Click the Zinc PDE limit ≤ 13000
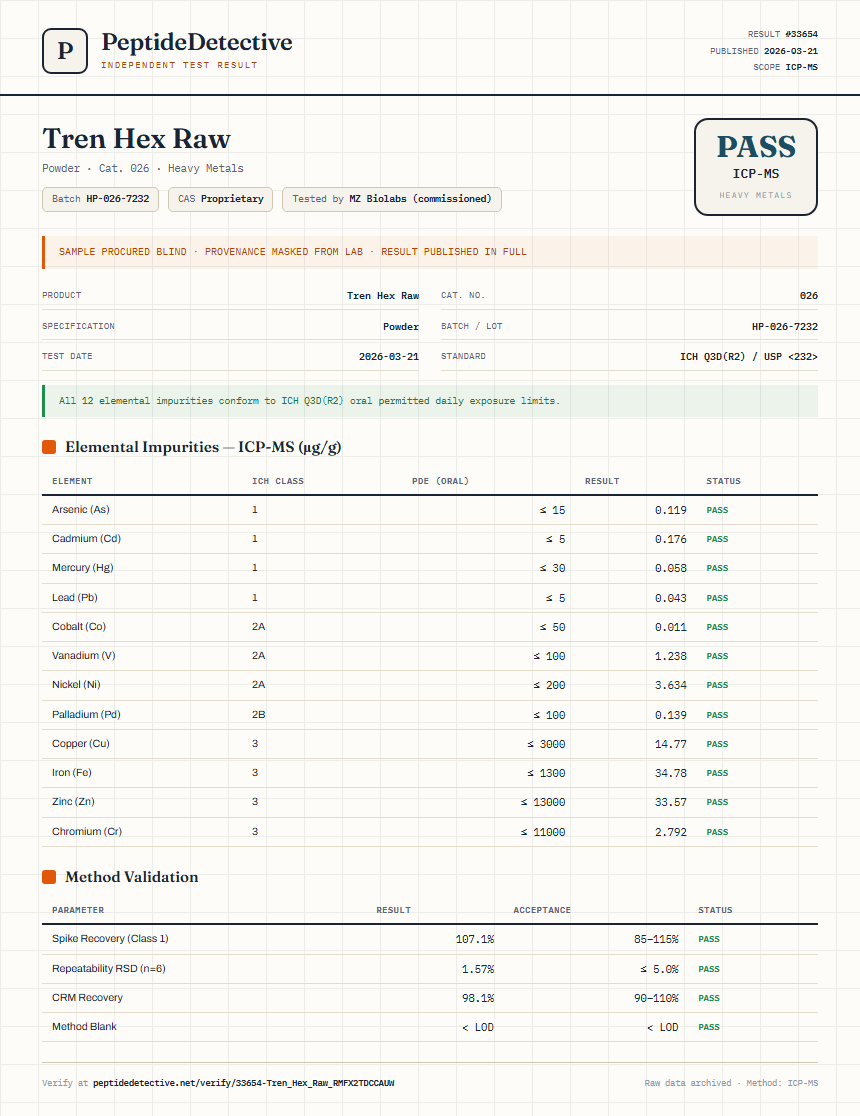This screenshot has height=1116, width=860. [x=542, y=802]
